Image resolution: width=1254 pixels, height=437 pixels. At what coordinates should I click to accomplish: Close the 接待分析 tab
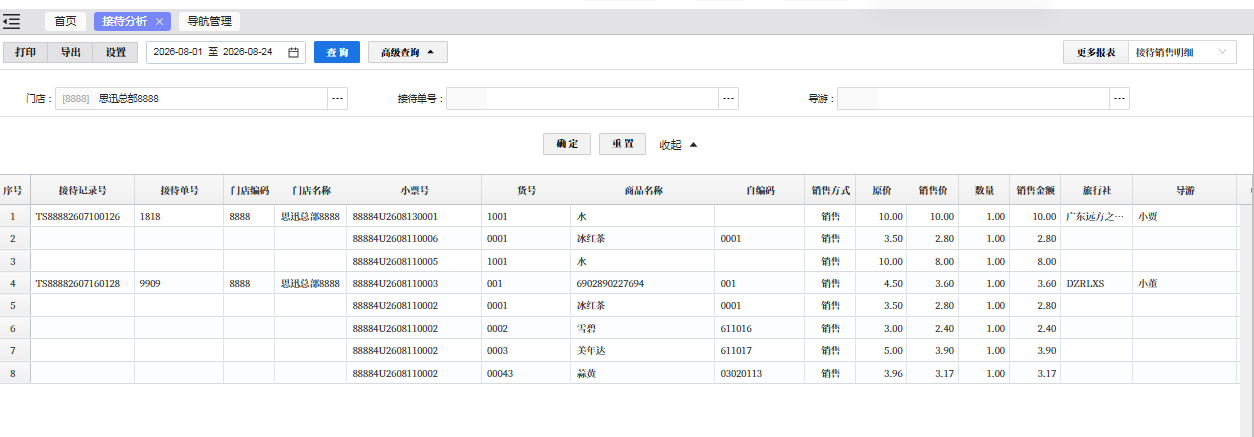pyautogui.click(x=161, y=21)
